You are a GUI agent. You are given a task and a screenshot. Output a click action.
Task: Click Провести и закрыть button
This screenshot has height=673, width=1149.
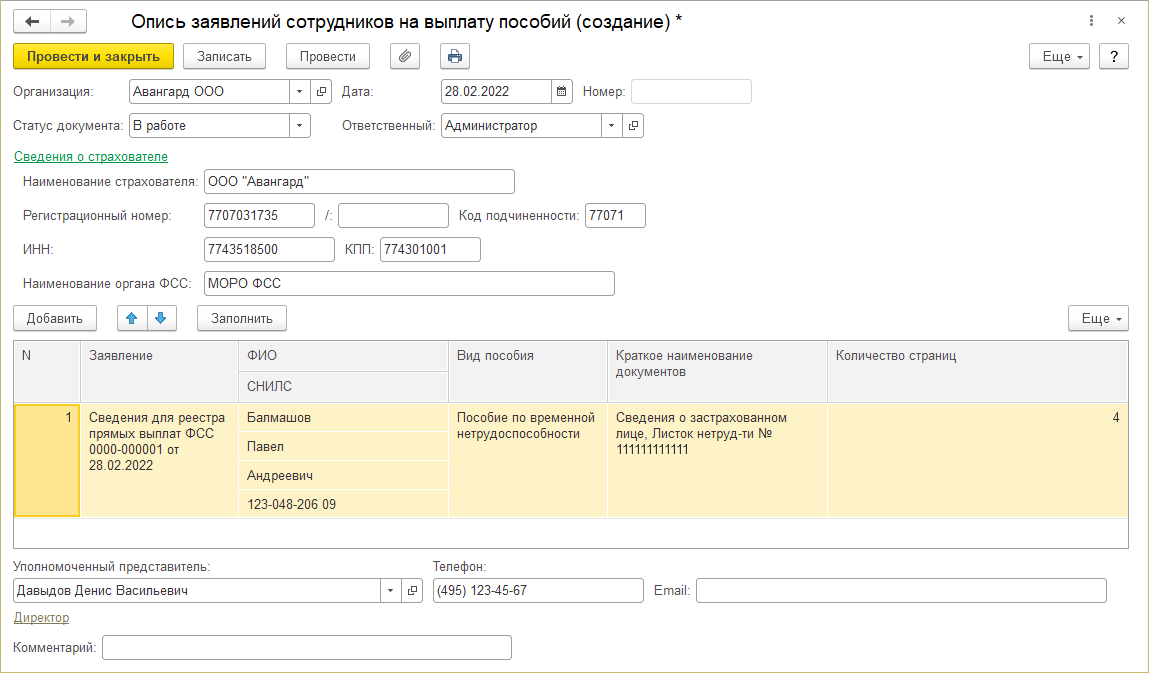(x=94, y=56)
